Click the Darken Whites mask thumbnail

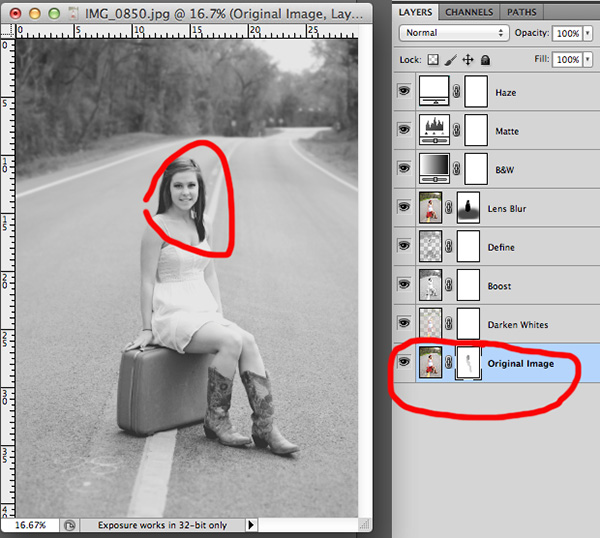click(468, 323)
